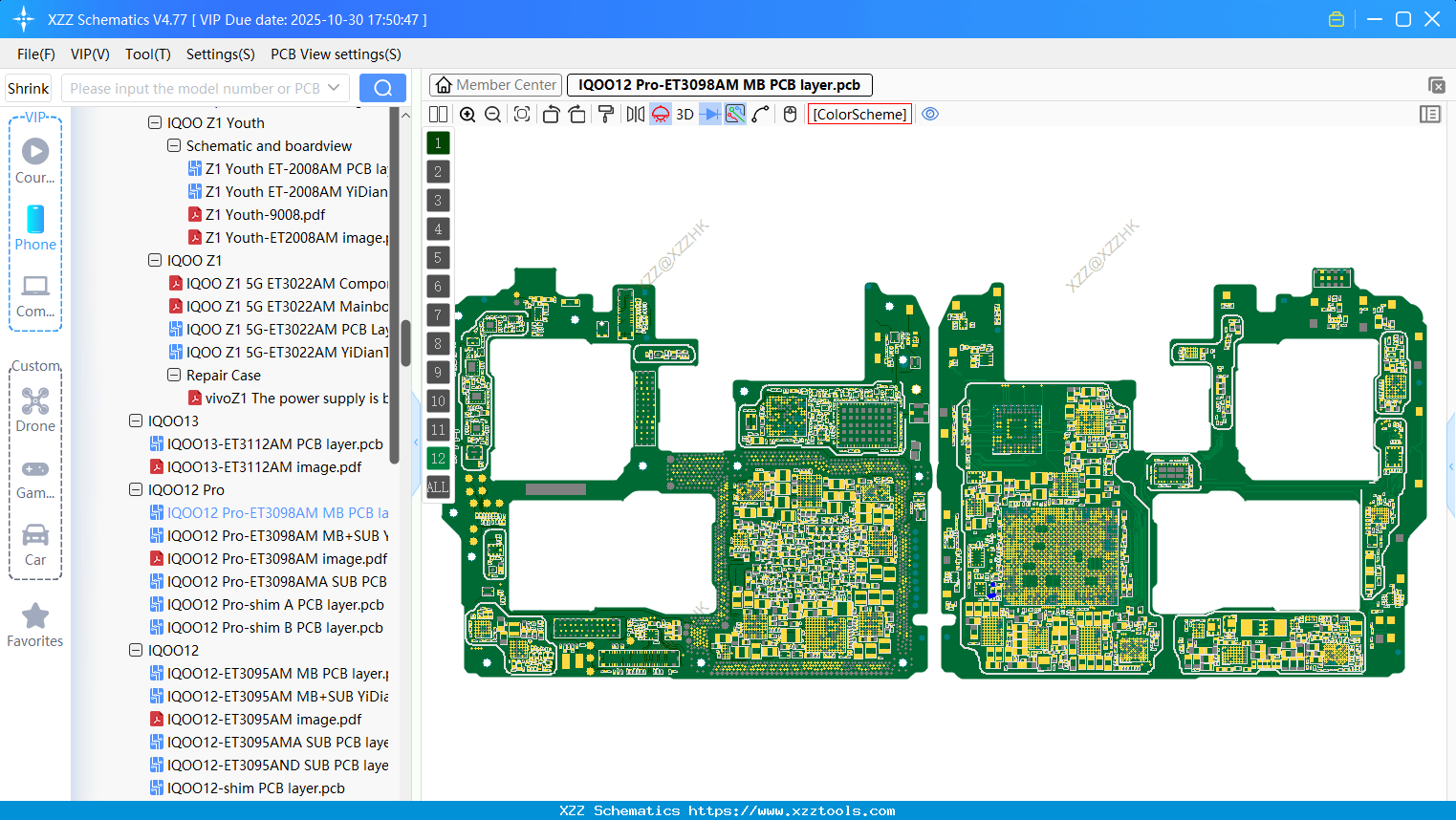Open the [ColorScheme] selector
The width and height of the screenshot is (1456, 820).
[858, 114]
